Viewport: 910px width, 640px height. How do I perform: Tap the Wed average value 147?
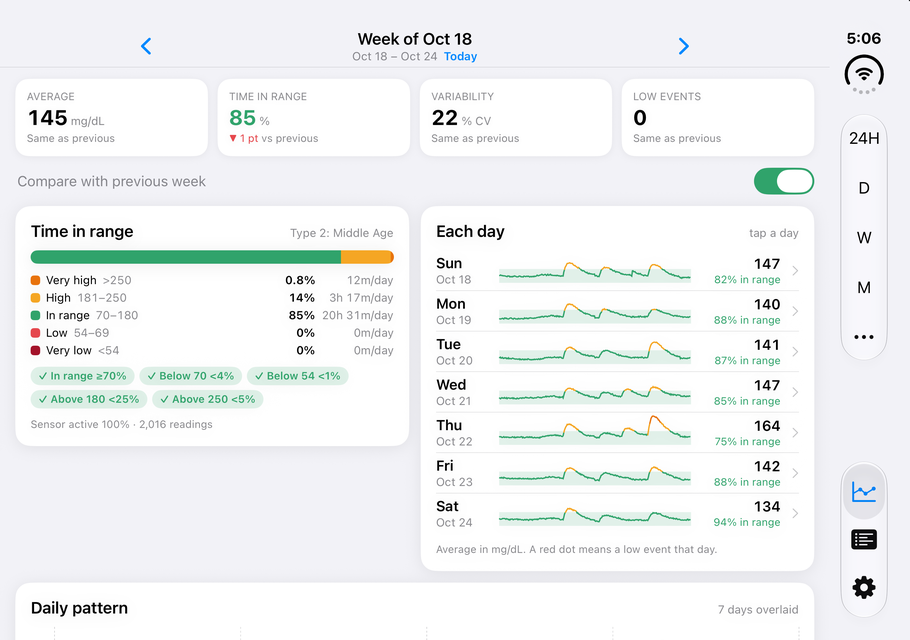[767, 385]
